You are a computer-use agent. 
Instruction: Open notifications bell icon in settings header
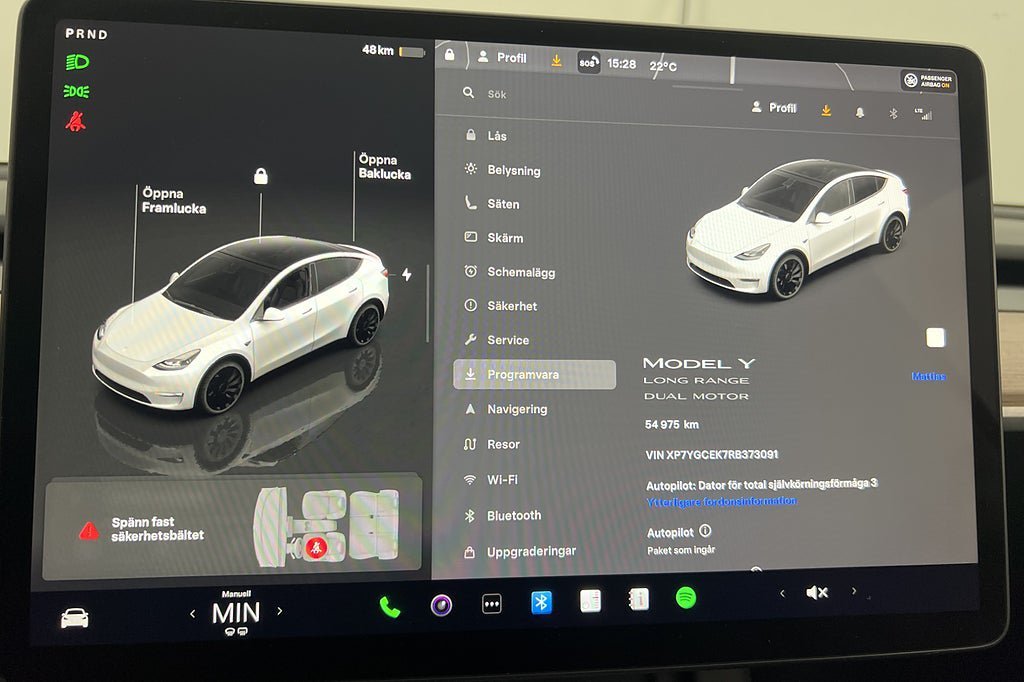pos(860,112)
